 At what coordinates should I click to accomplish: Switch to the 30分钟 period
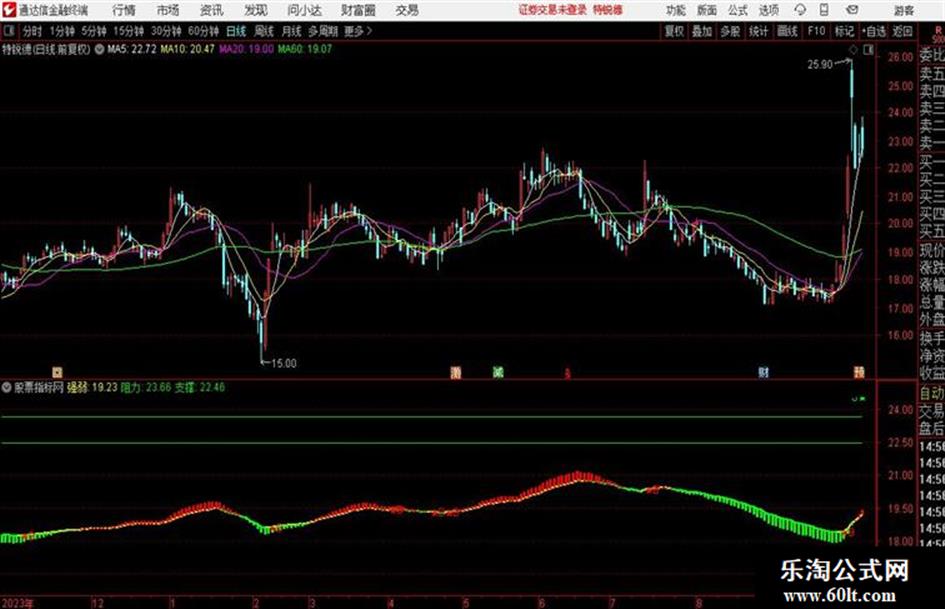click(x=166, y=31)
